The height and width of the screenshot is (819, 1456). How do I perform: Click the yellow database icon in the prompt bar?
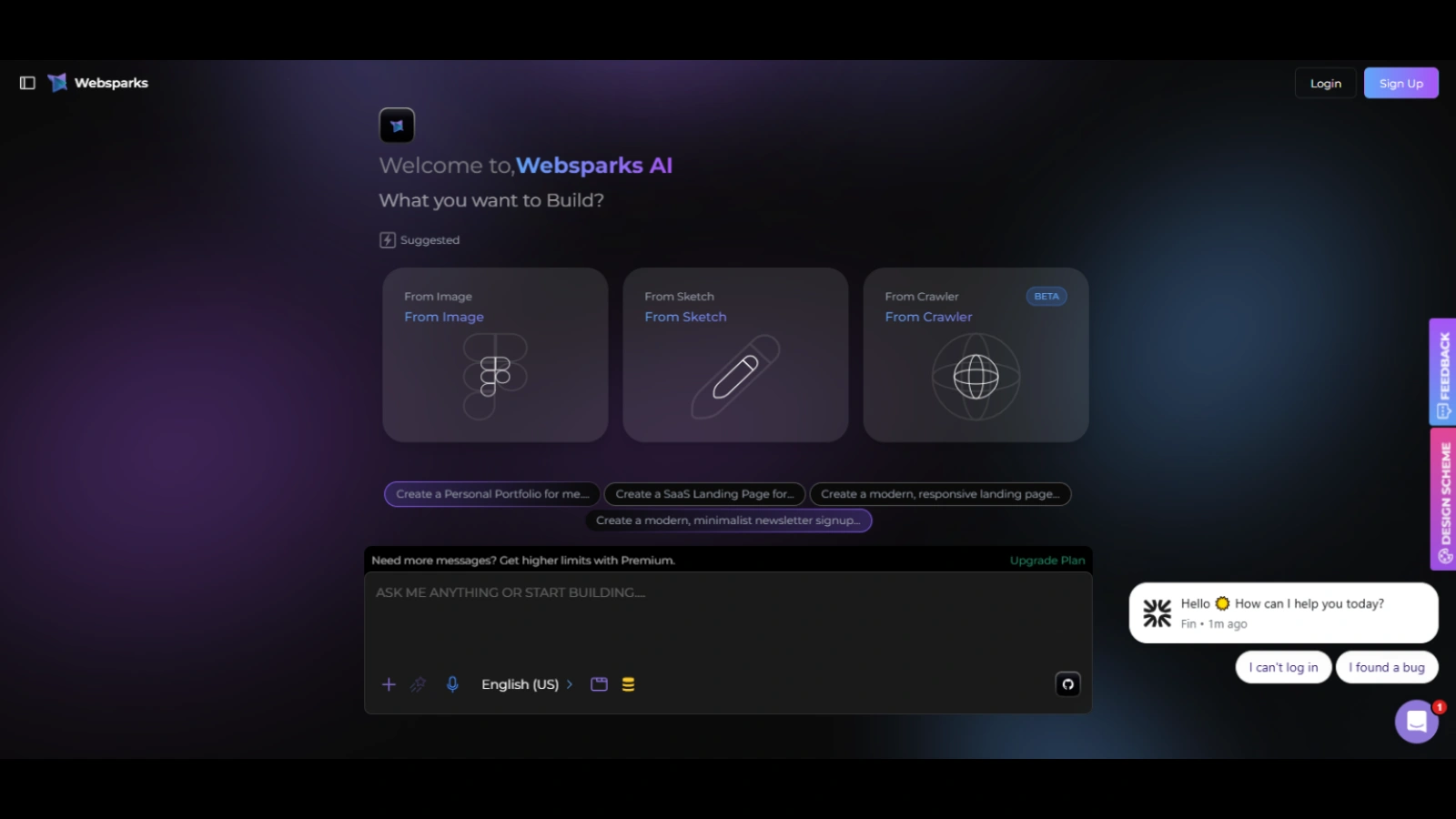tap(628, 684)
